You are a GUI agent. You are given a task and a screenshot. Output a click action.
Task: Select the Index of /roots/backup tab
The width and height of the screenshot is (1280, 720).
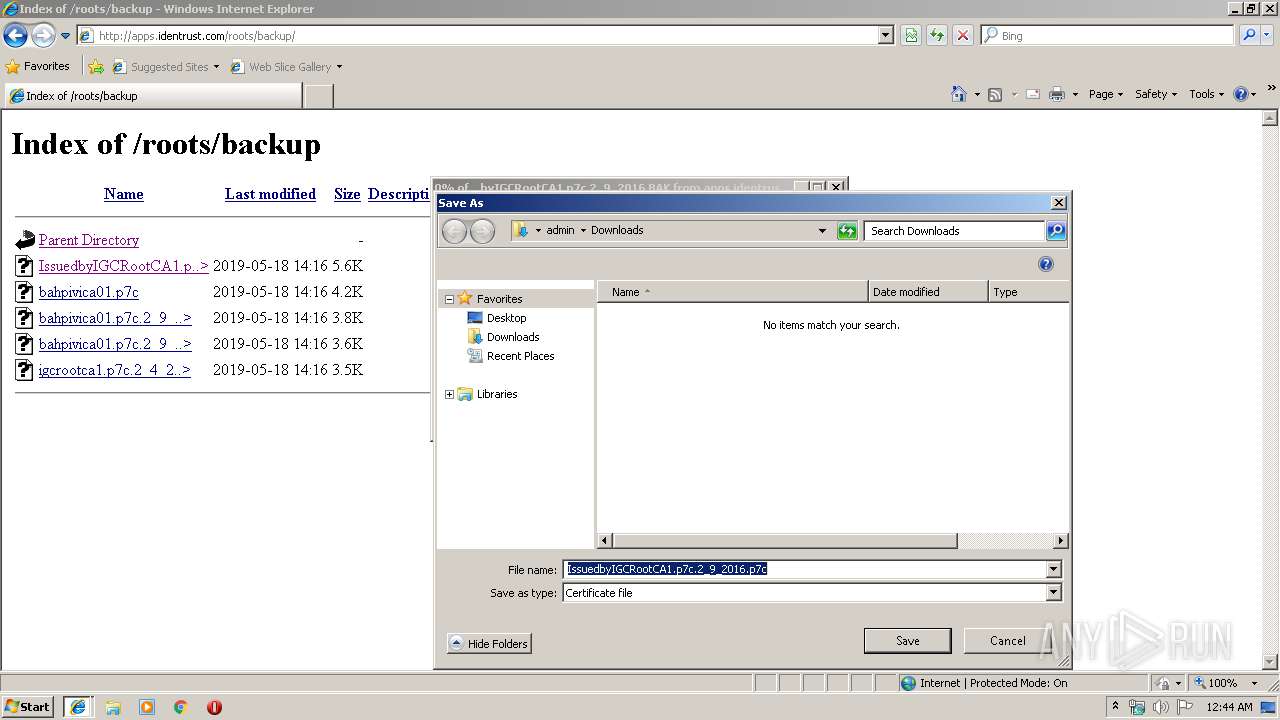153,96
